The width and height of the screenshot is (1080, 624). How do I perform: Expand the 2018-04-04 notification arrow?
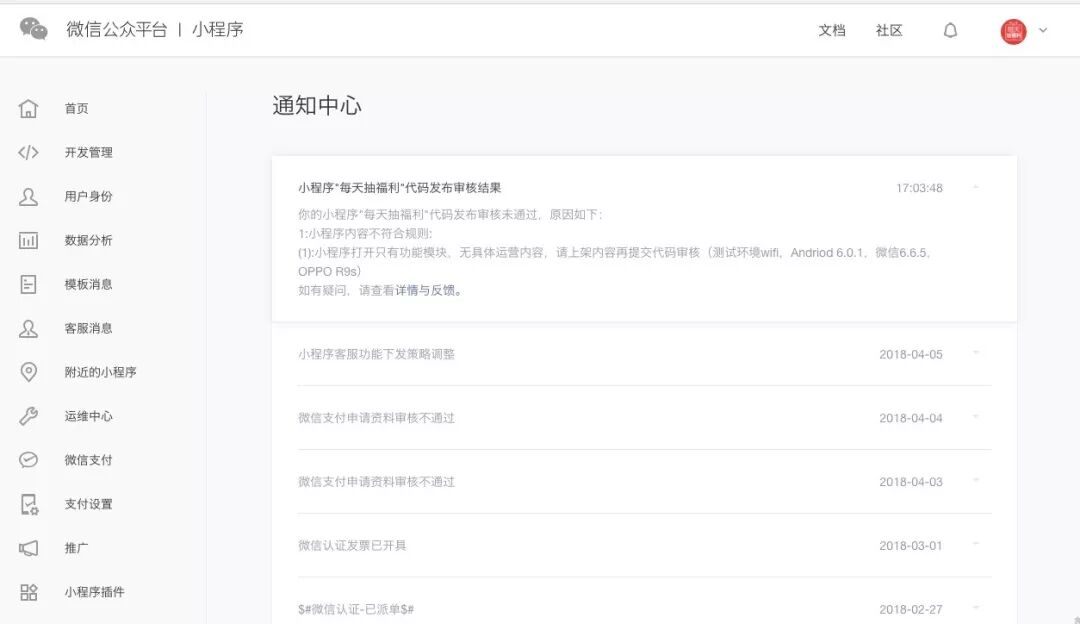[976, 417]
